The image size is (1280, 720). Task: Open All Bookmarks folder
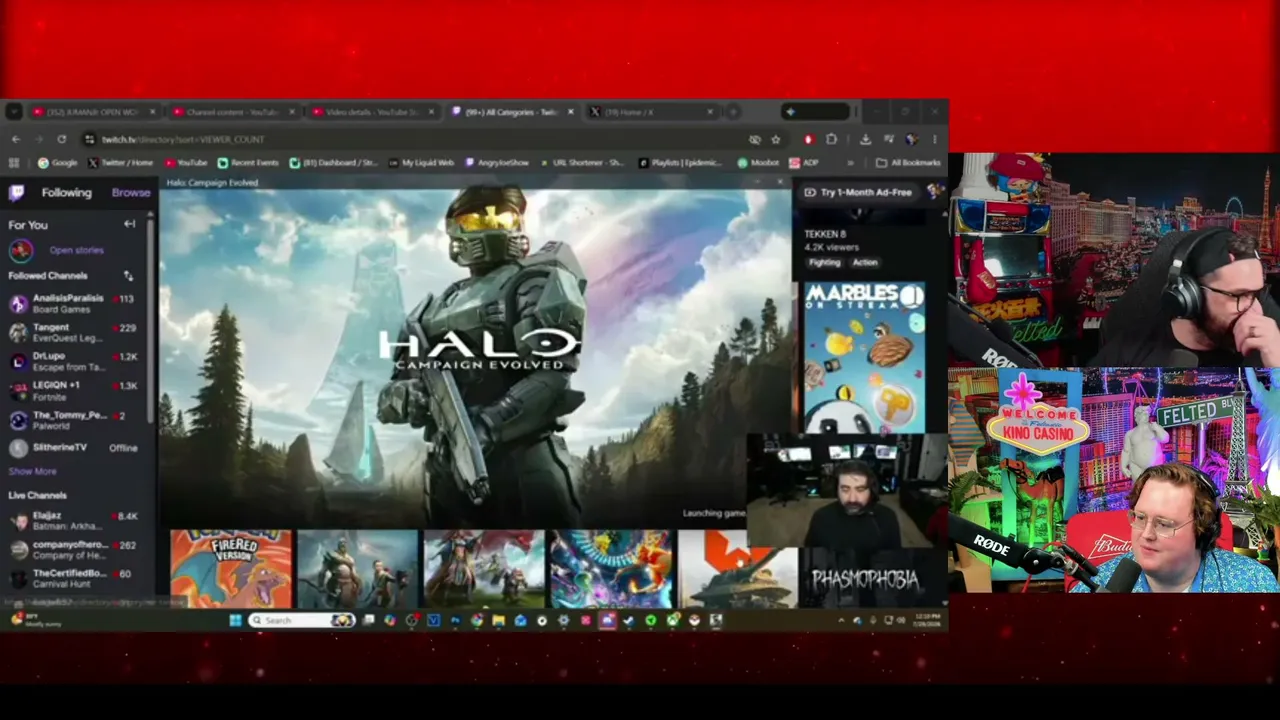click(x=908, y=163)
